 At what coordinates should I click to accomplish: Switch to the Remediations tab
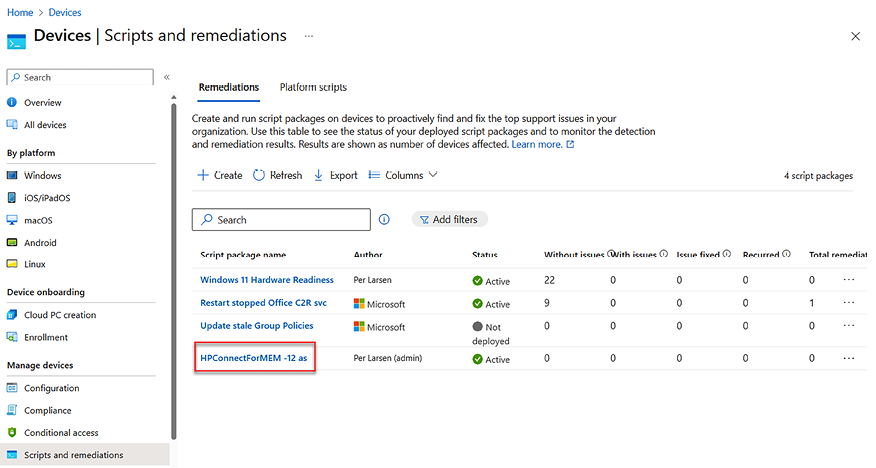228,87
